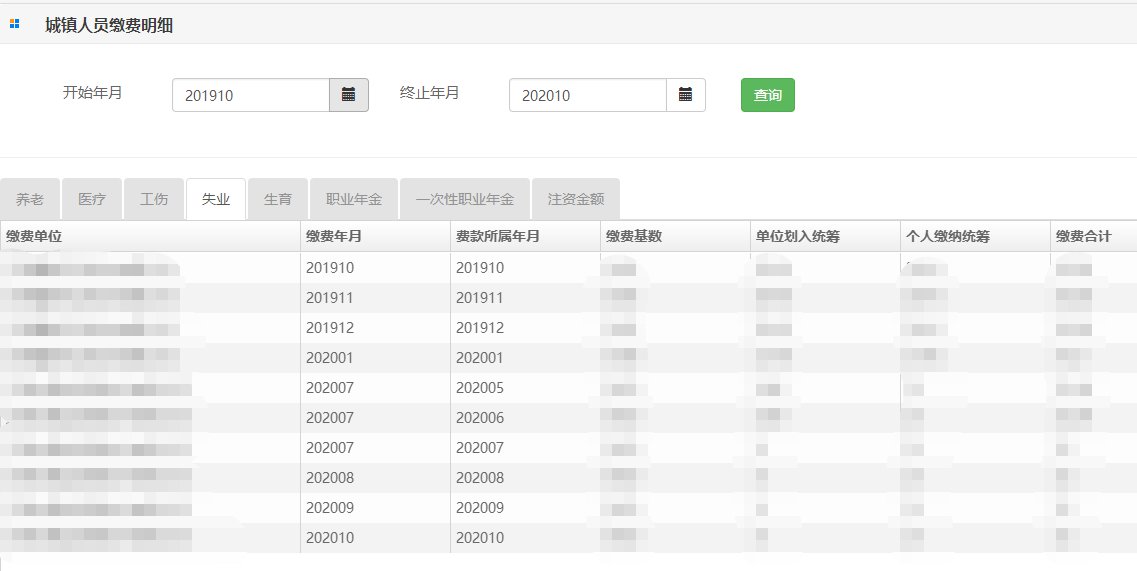Switch to the 一次性职业年金 tab
This screenshot has height=571, width=1137.
465,199
